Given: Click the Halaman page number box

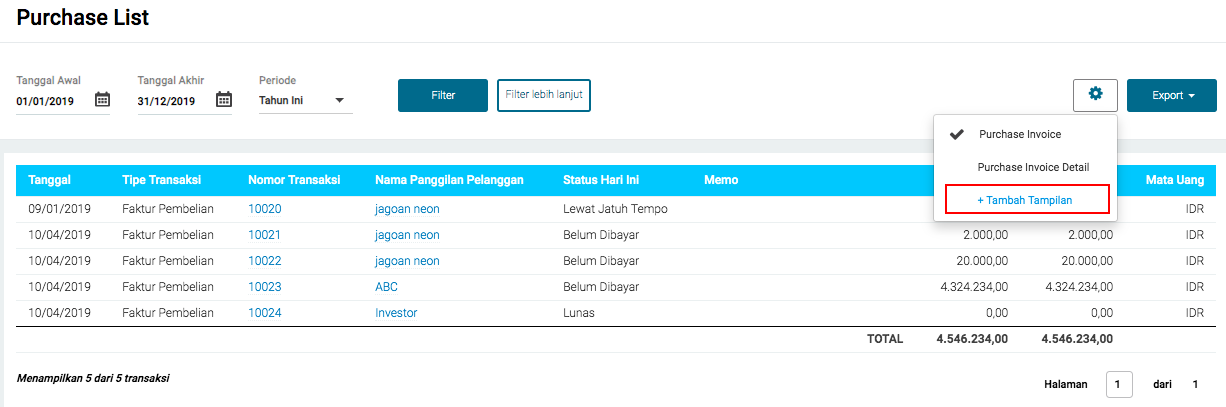Looking at the screenshot, I should pos(1119,384).
